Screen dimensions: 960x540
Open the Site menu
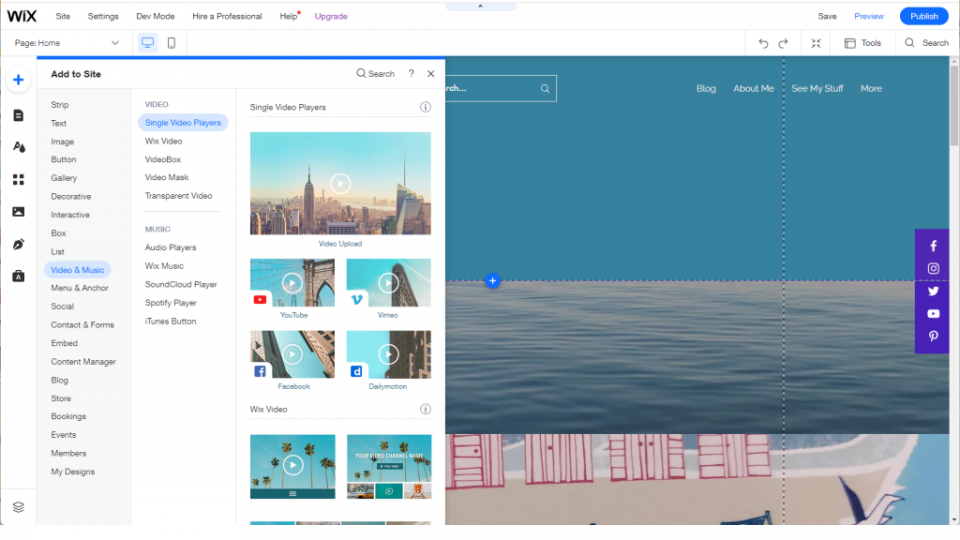(63, 17)
